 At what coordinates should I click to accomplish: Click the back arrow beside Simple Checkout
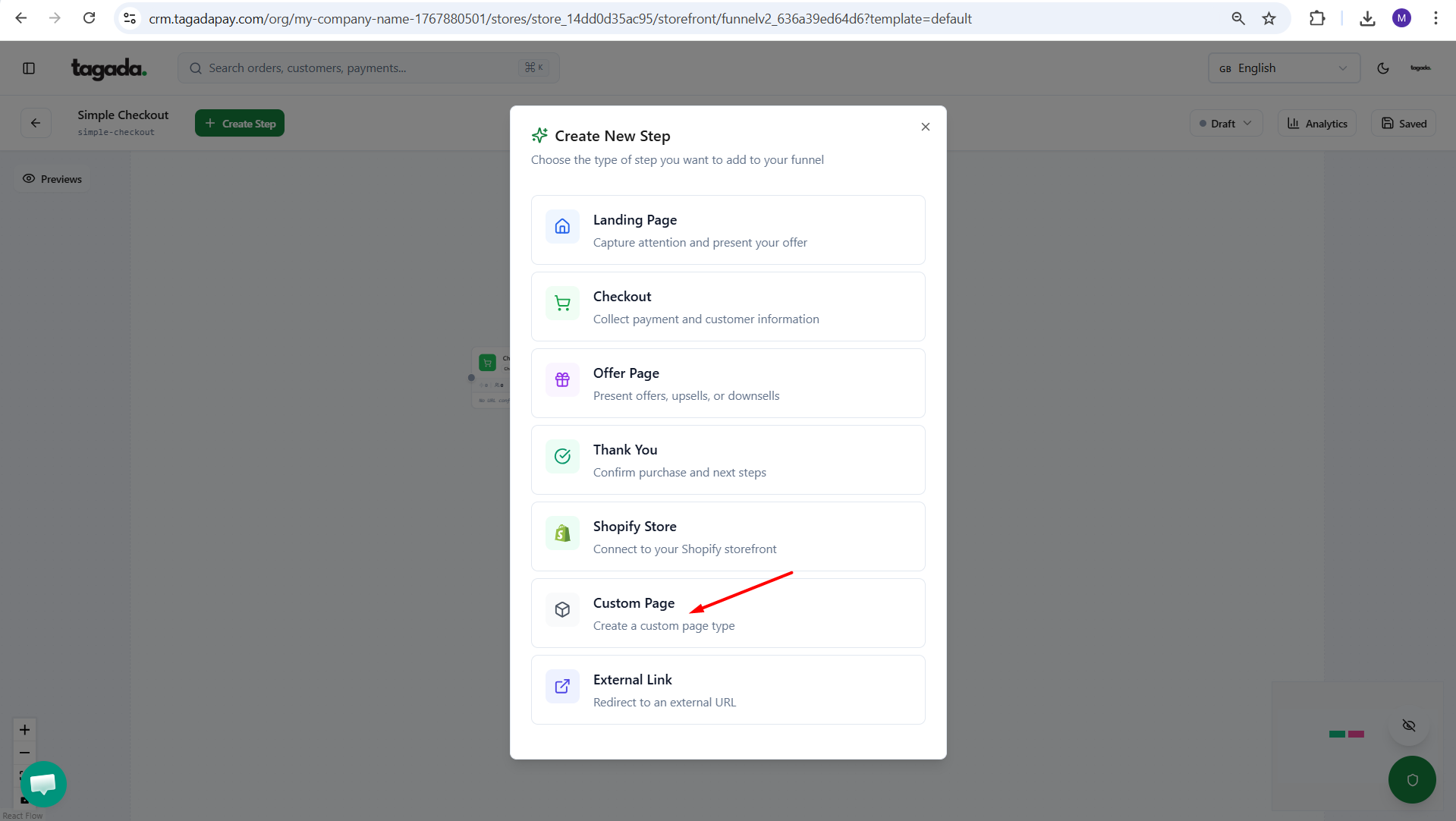click(36, 123)
